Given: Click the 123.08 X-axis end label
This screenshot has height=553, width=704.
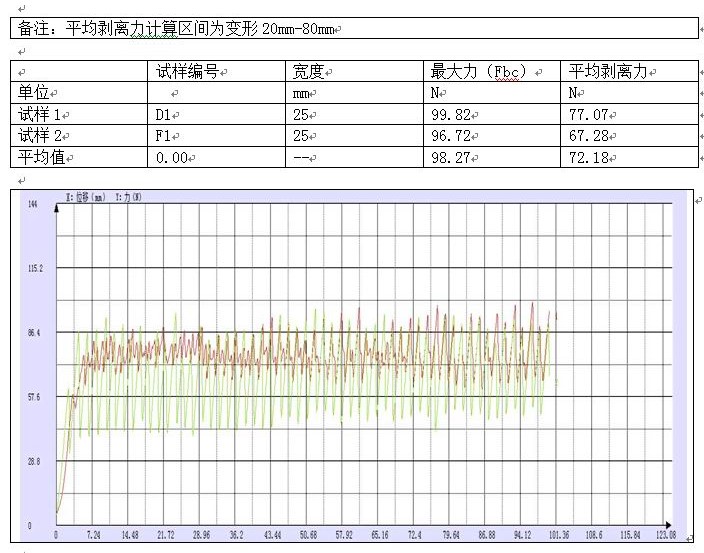Looking at the screenshot, I should point(665,536).
